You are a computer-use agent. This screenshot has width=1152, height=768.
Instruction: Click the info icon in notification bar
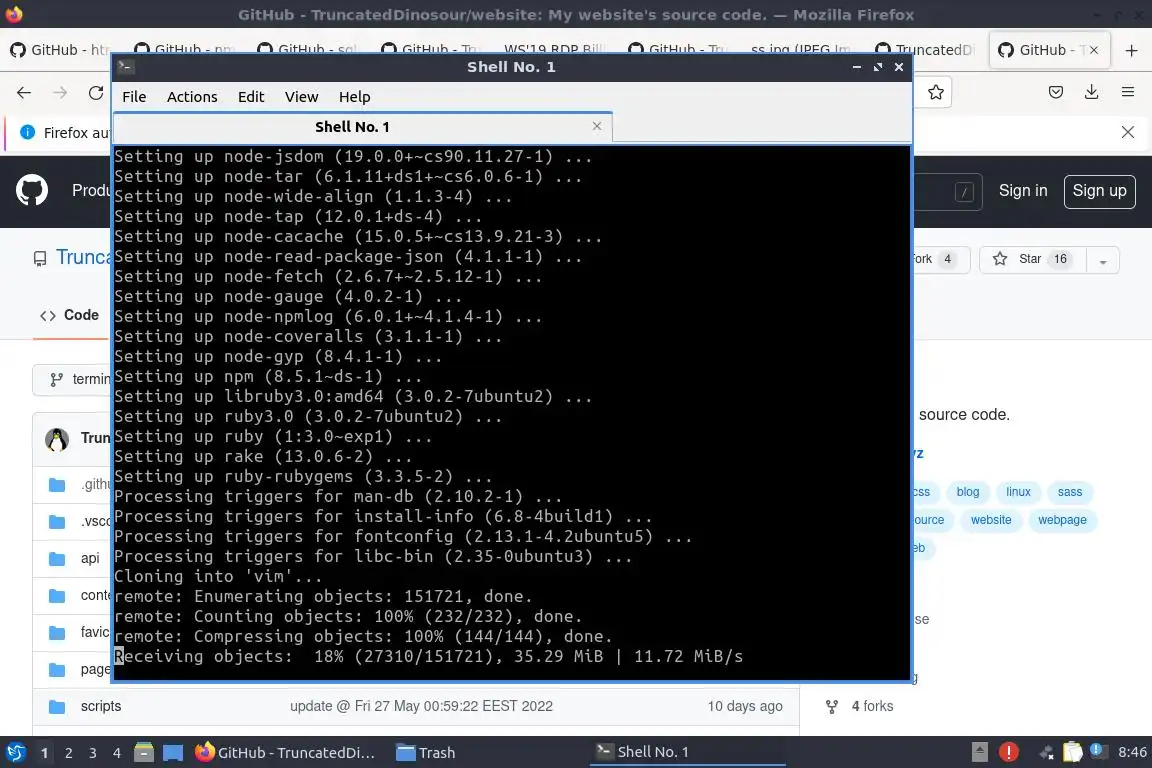[x=27, y=132]
